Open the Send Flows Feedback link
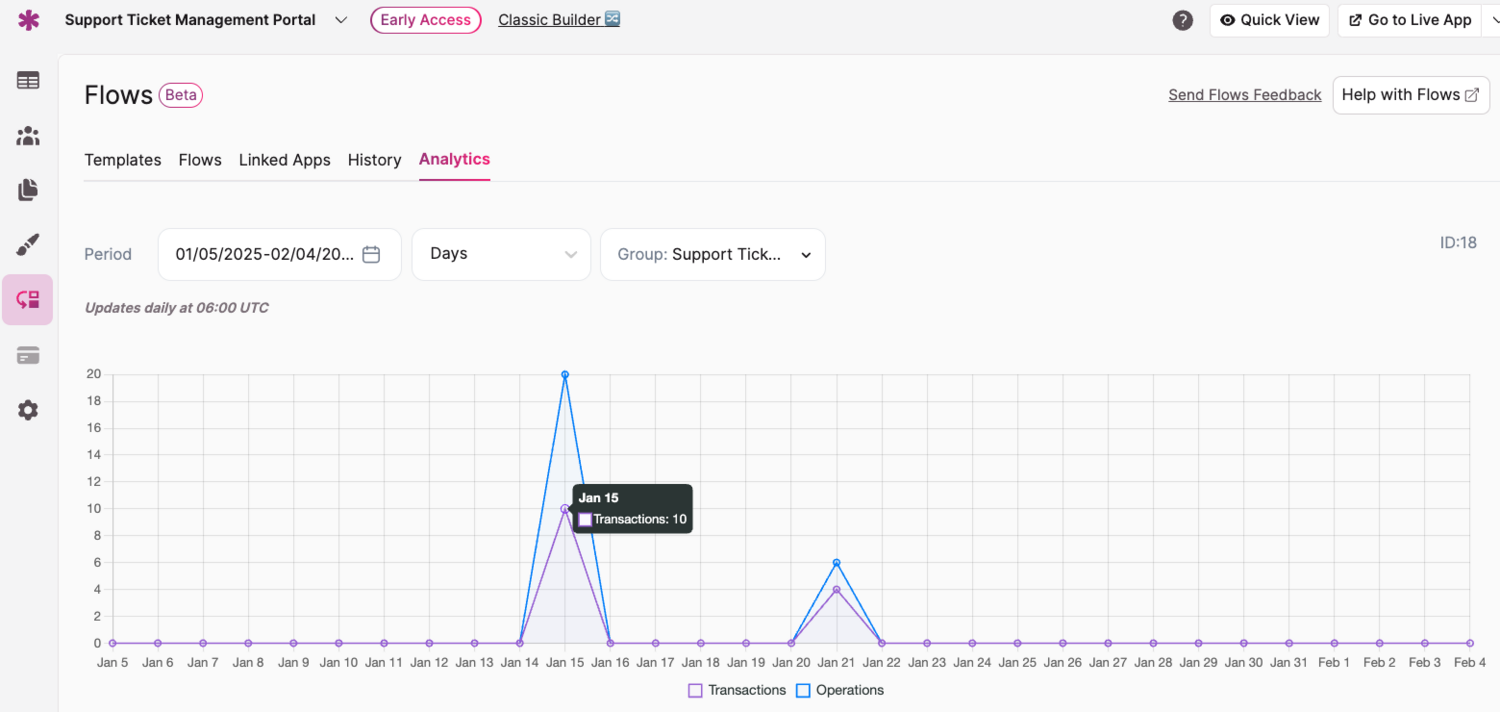 coord(1244,95)
